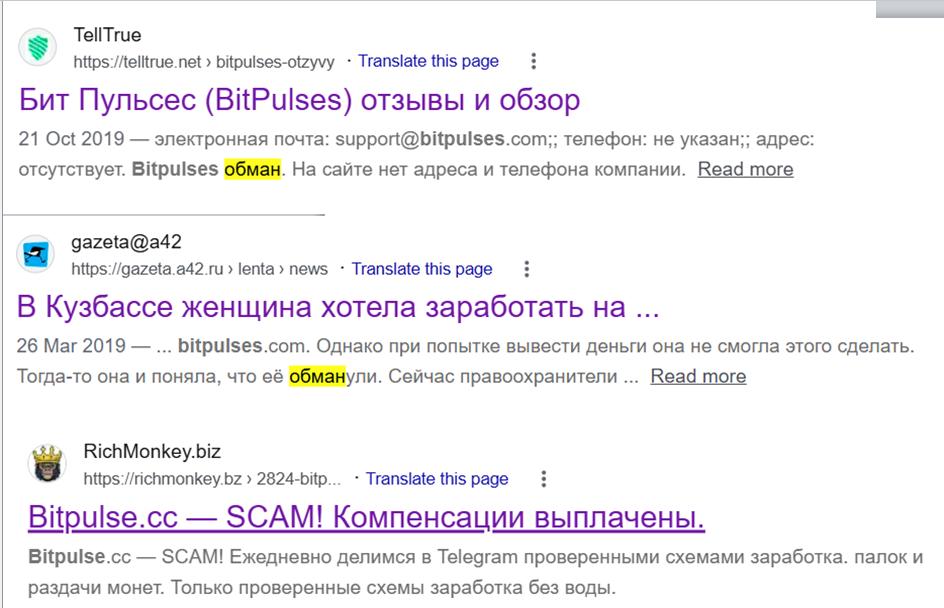Translate the gazeta.a42.ru page
This screenshot has height=608, width=944.
(x=422, y=268)
